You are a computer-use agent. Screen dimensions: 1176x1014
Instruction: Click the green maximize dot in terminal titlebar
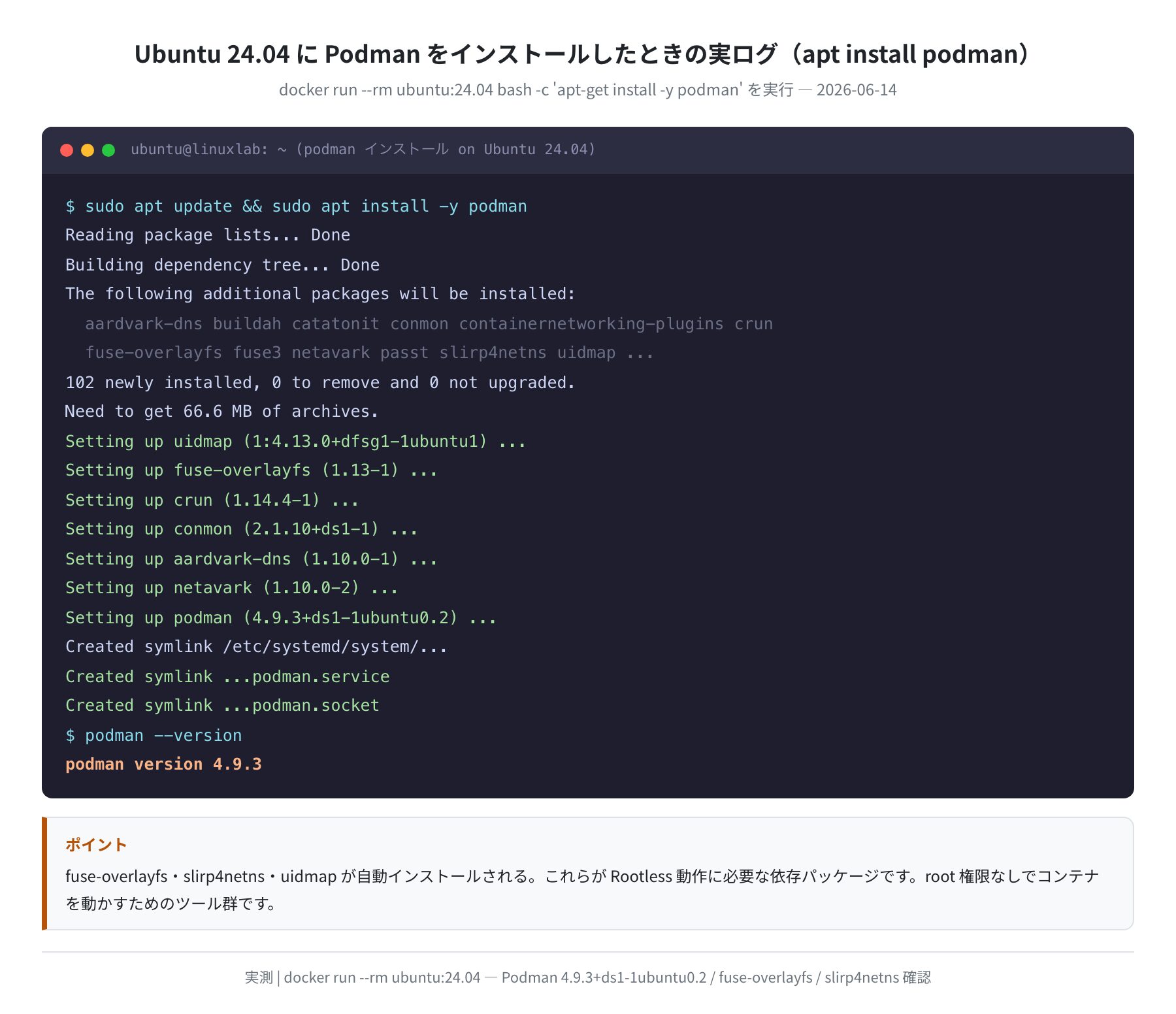(108, 150)
